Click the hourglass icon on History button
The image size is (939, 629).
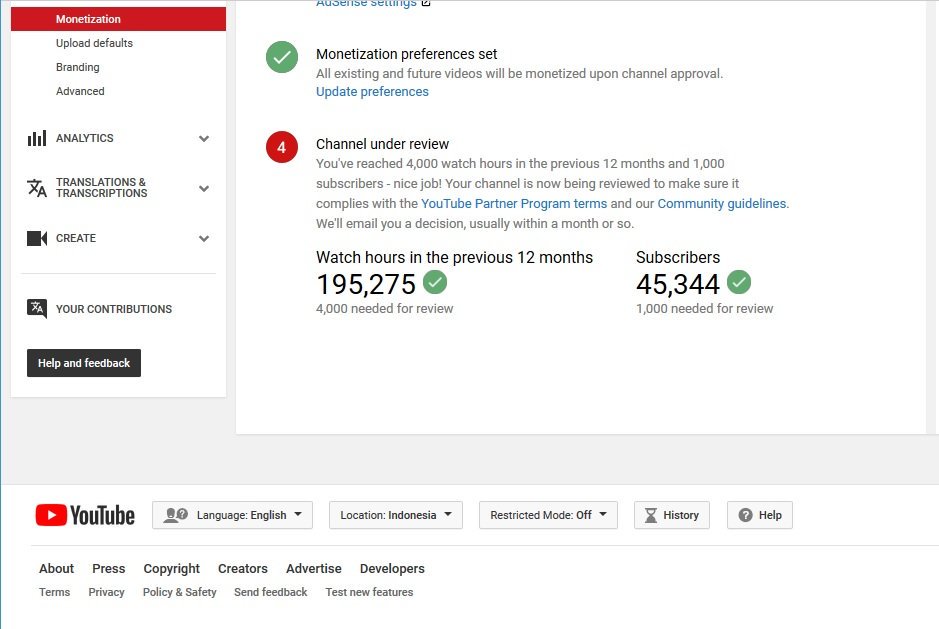click(650, 515)
